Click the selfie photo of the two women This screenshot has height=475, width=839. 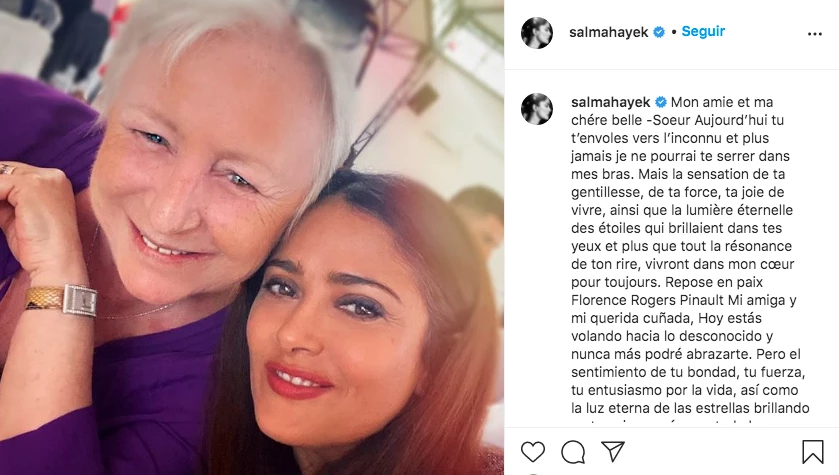click(251, 238)
